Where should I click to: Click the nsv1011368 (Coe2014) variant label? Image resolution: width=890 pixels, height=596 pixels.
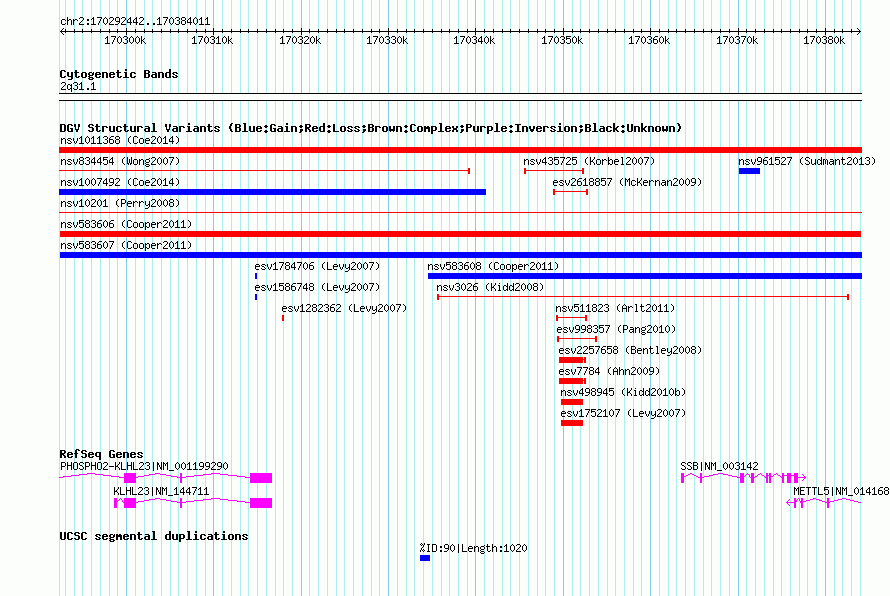point(120,140)
